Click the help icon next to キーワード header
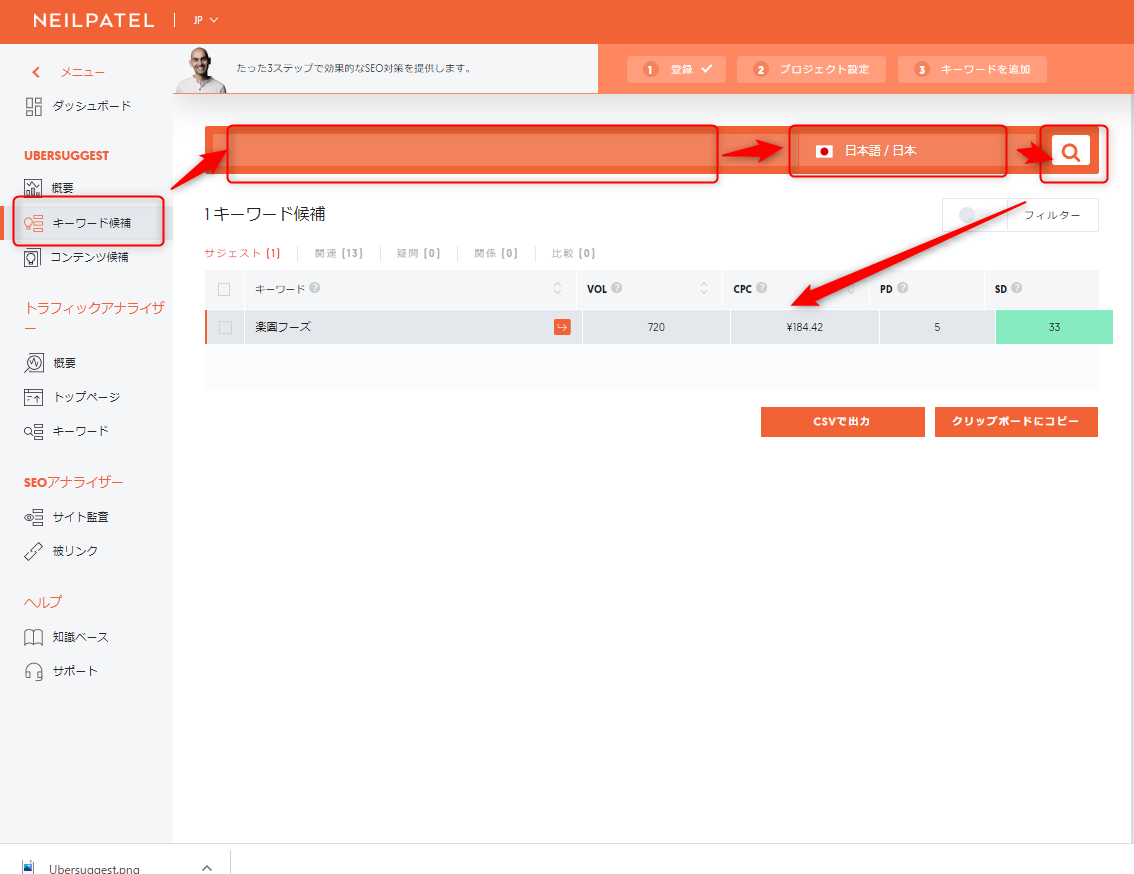The height and width of the screenshot is (874, 1134). coord(315,288)
